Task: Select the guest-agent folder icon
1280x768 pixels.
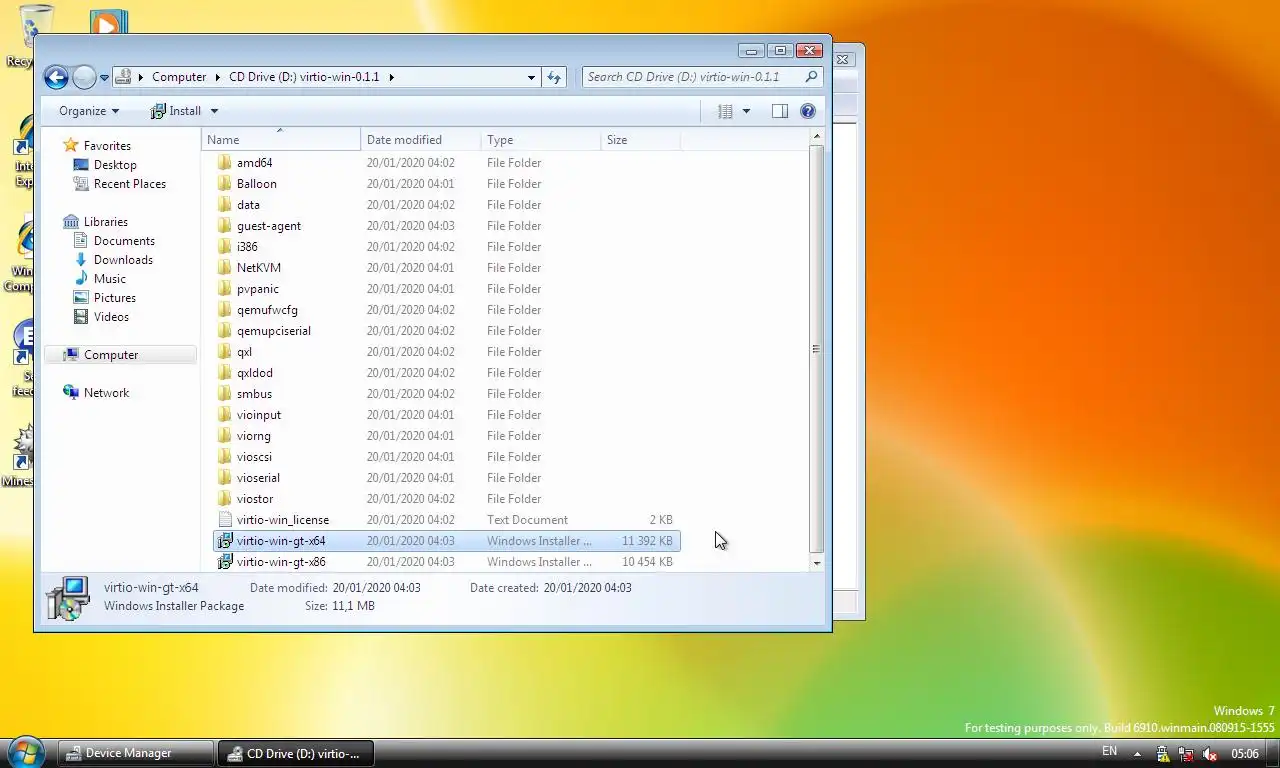Action: point(225,226)
